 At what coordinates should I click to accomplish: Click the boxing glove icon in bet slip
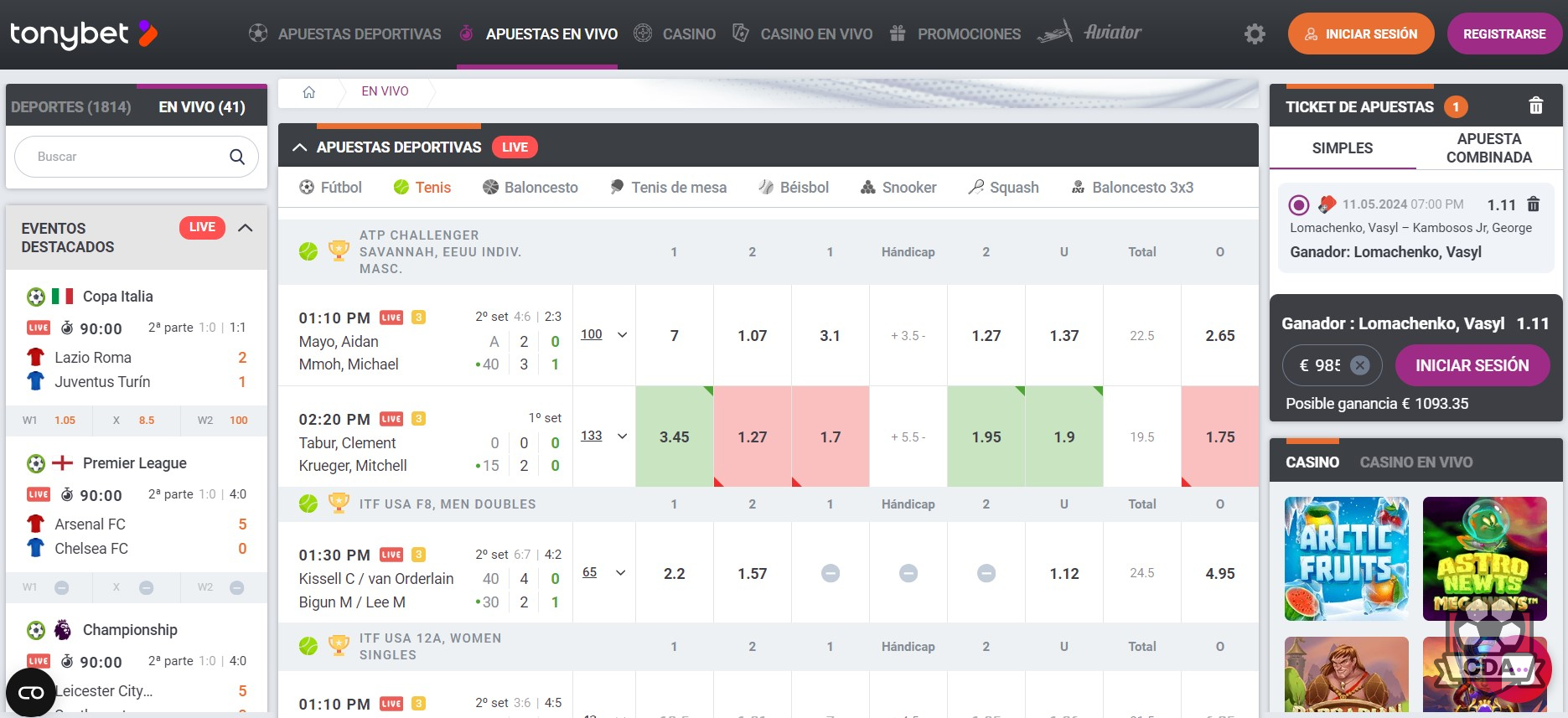[x=1327, y=204]
